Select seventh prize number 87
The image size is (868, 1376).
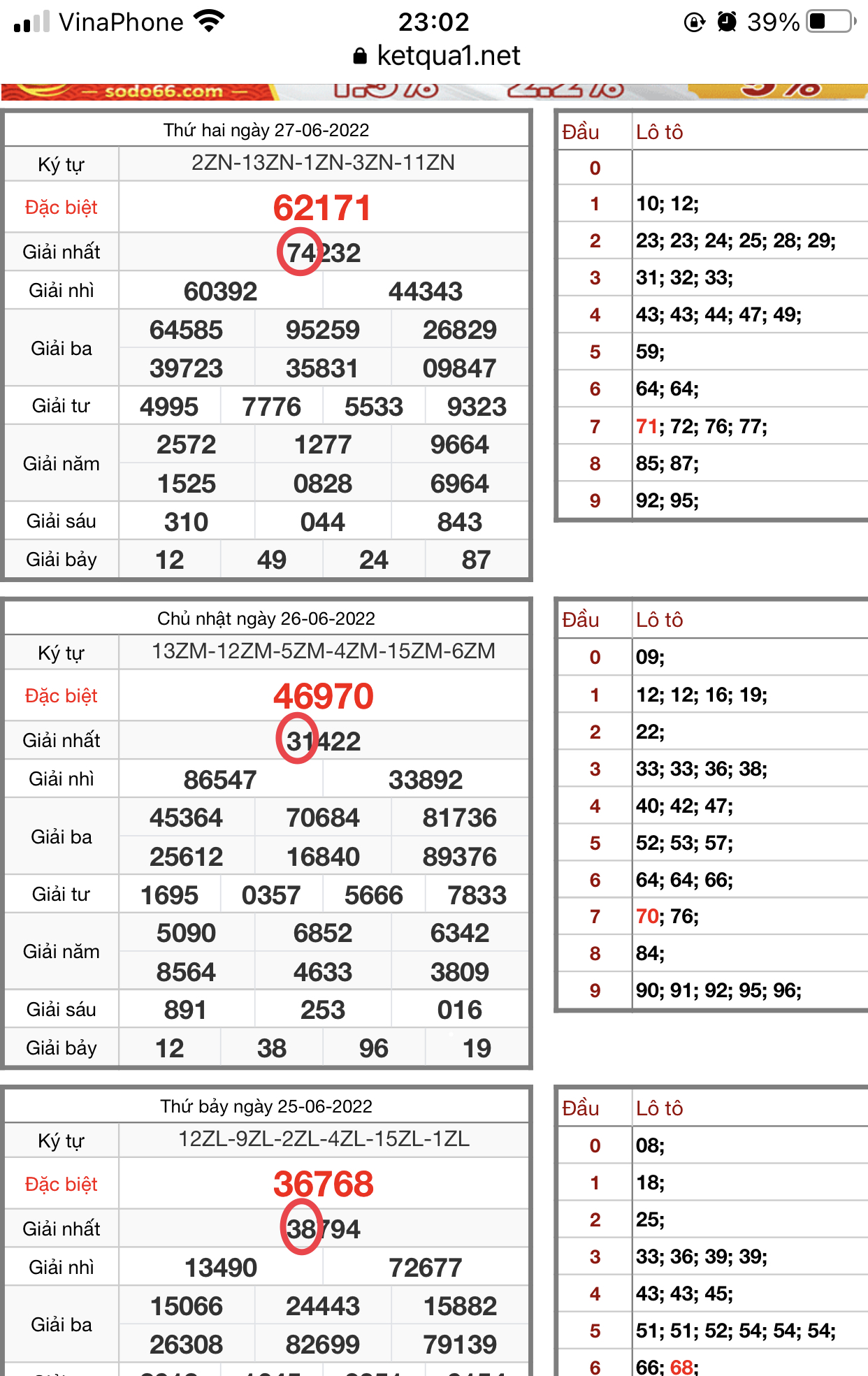(x=477, y=560)
